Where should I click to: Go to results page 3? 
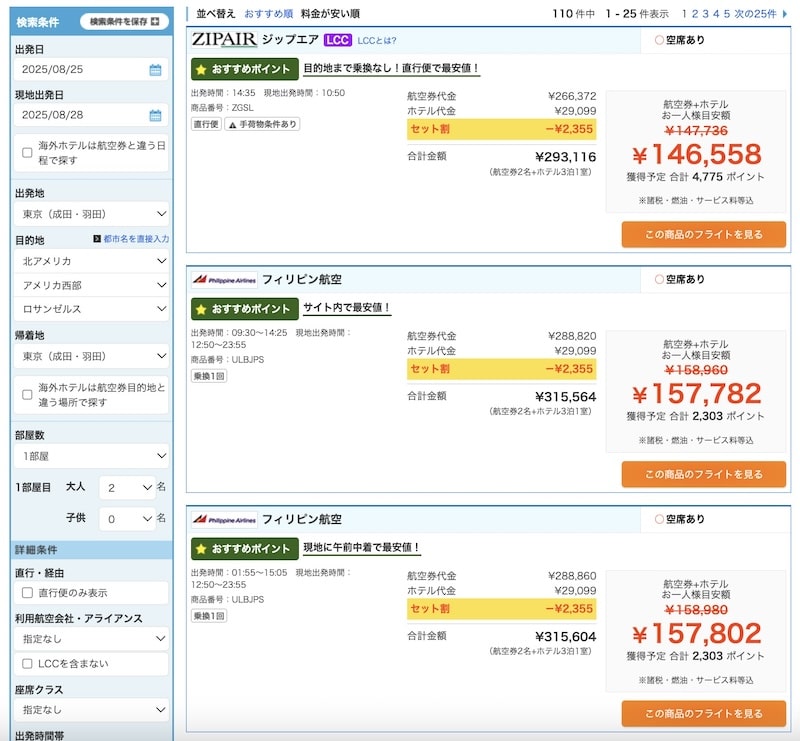[705, 14]
